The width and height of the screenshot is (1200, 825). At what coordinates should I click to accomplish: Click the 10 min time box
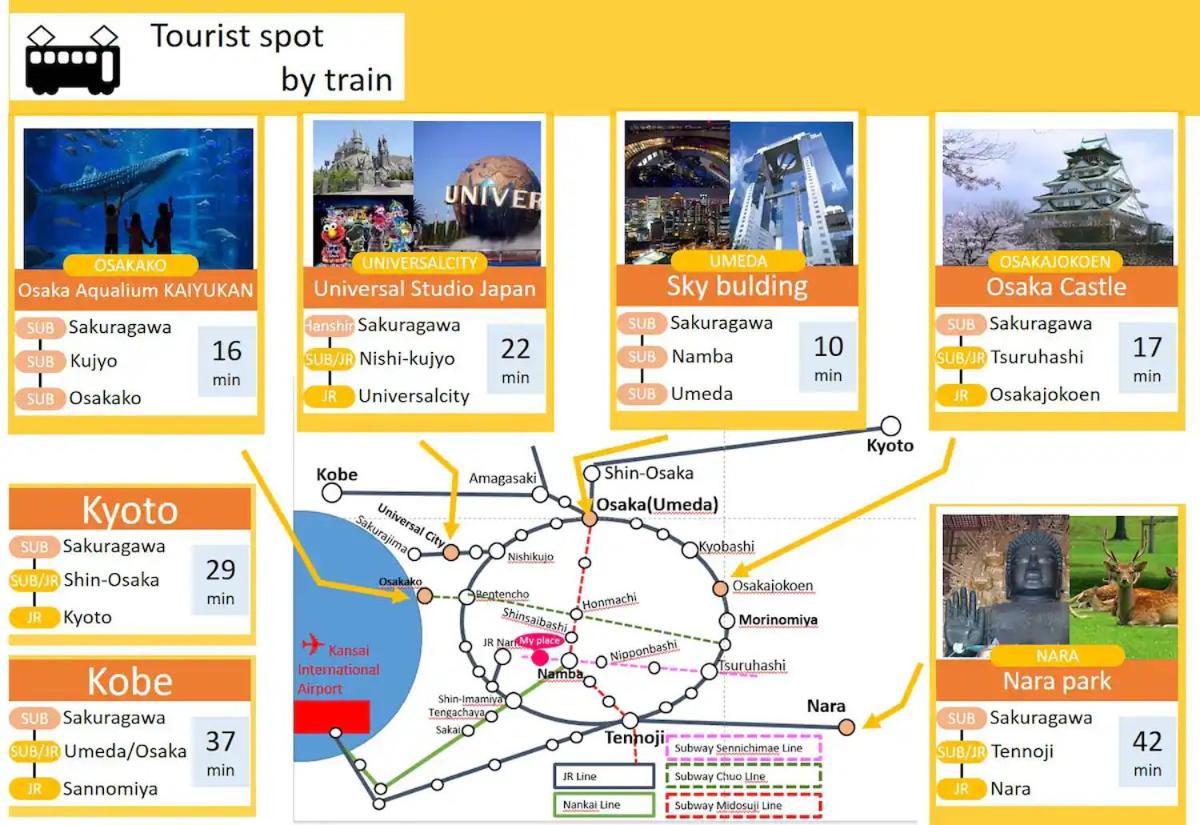(828, 357)
